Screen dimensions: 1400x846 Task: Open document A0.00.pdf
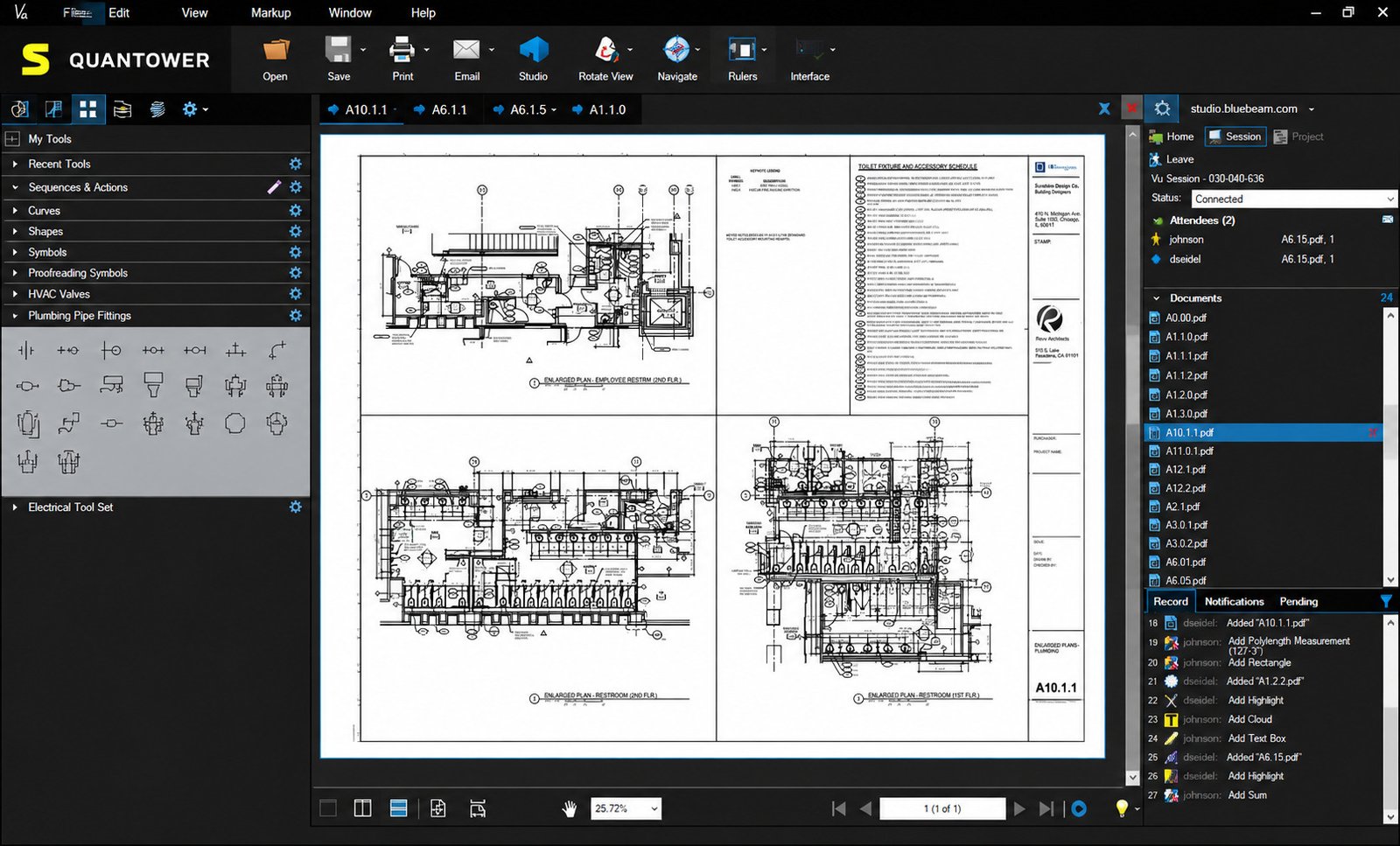[1186, 318]
